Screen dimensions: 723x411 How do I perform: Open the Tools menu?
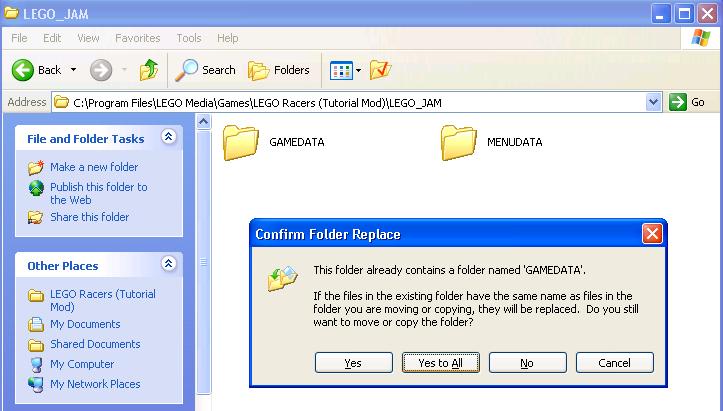click(189, 38)
